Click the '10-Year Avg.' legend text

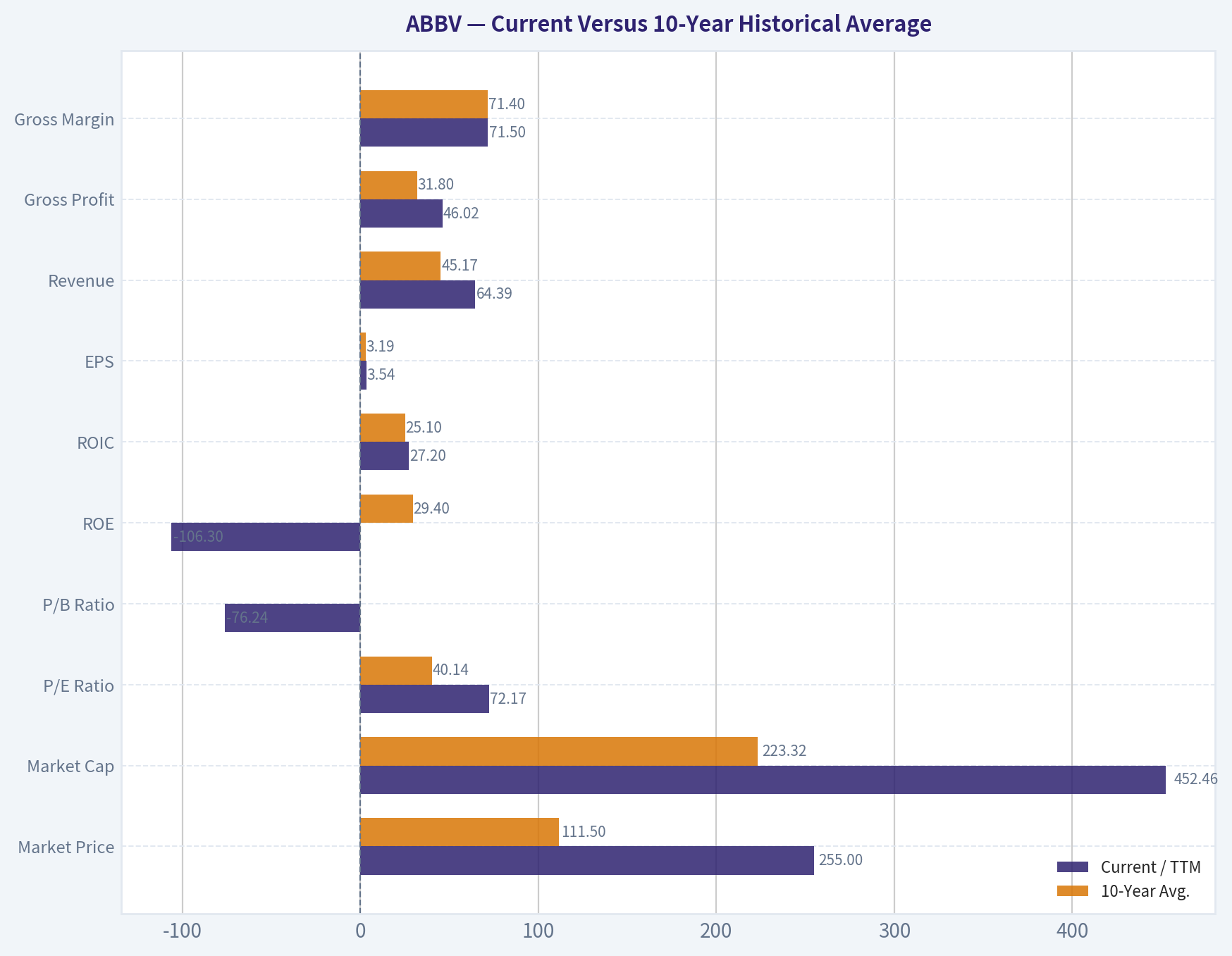pyautogui.click(x=1145, y=890)
